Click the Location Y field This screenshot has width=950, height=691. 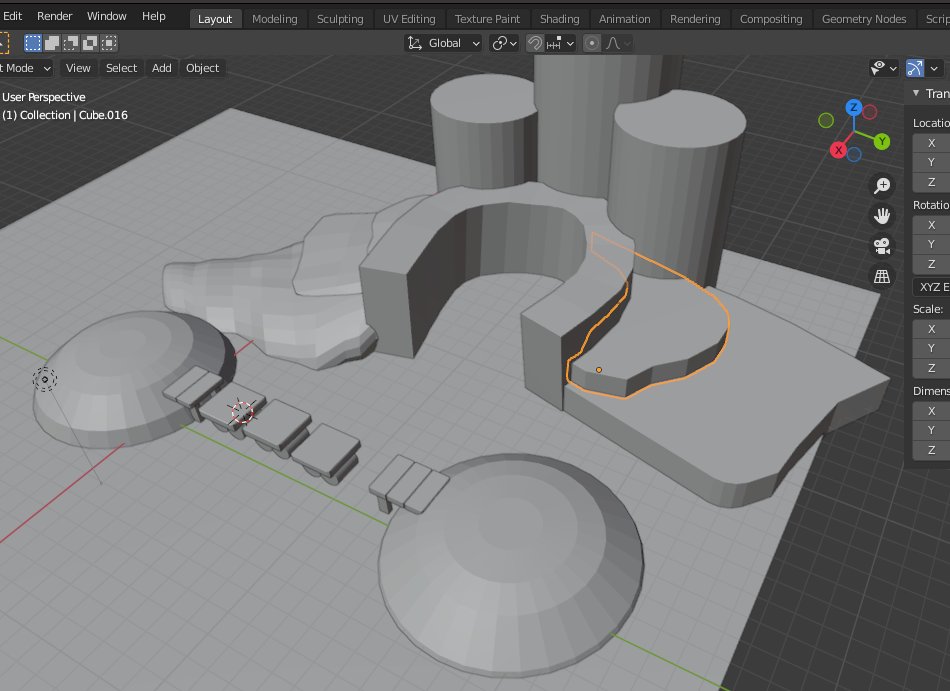[931, 162]
